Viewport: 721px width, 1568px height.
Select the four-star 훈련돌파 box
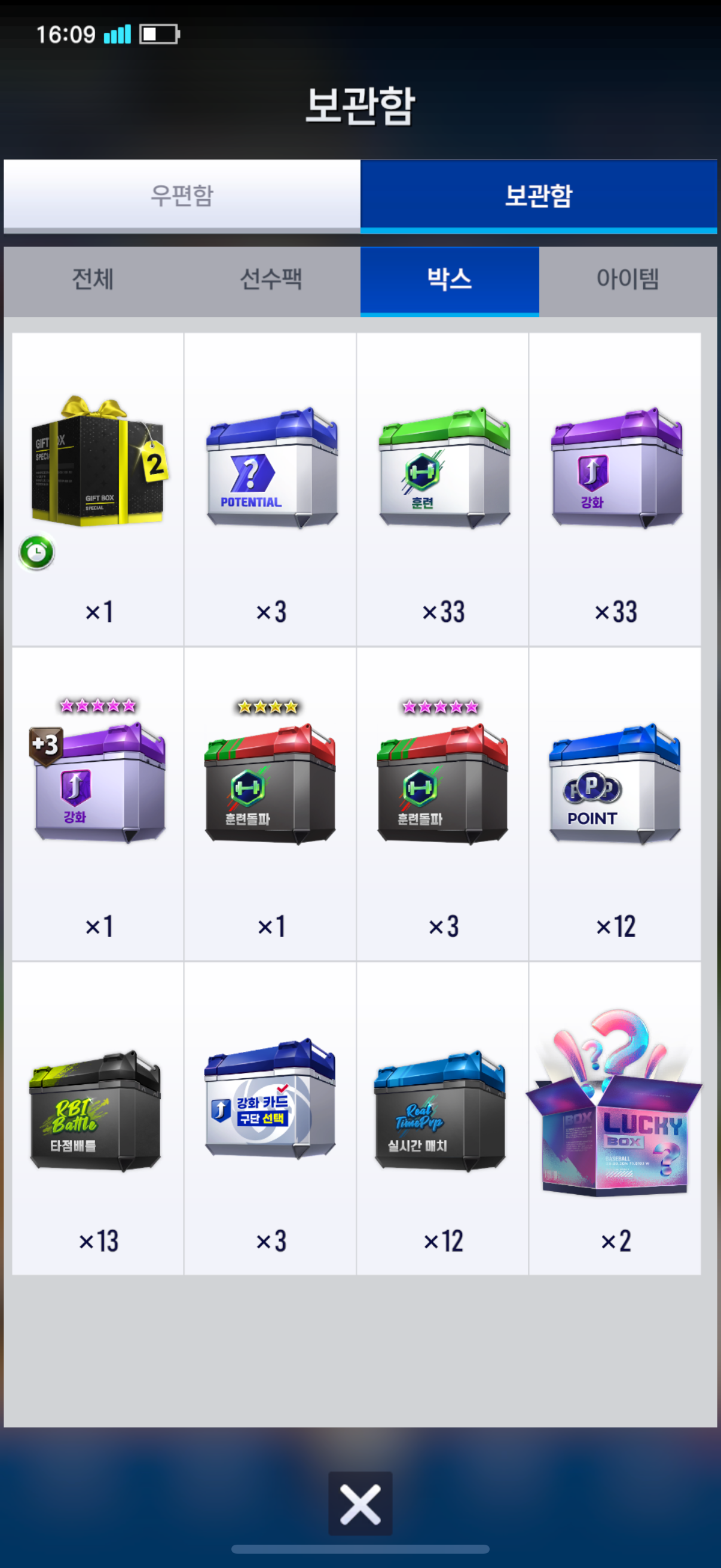point(270,804)
